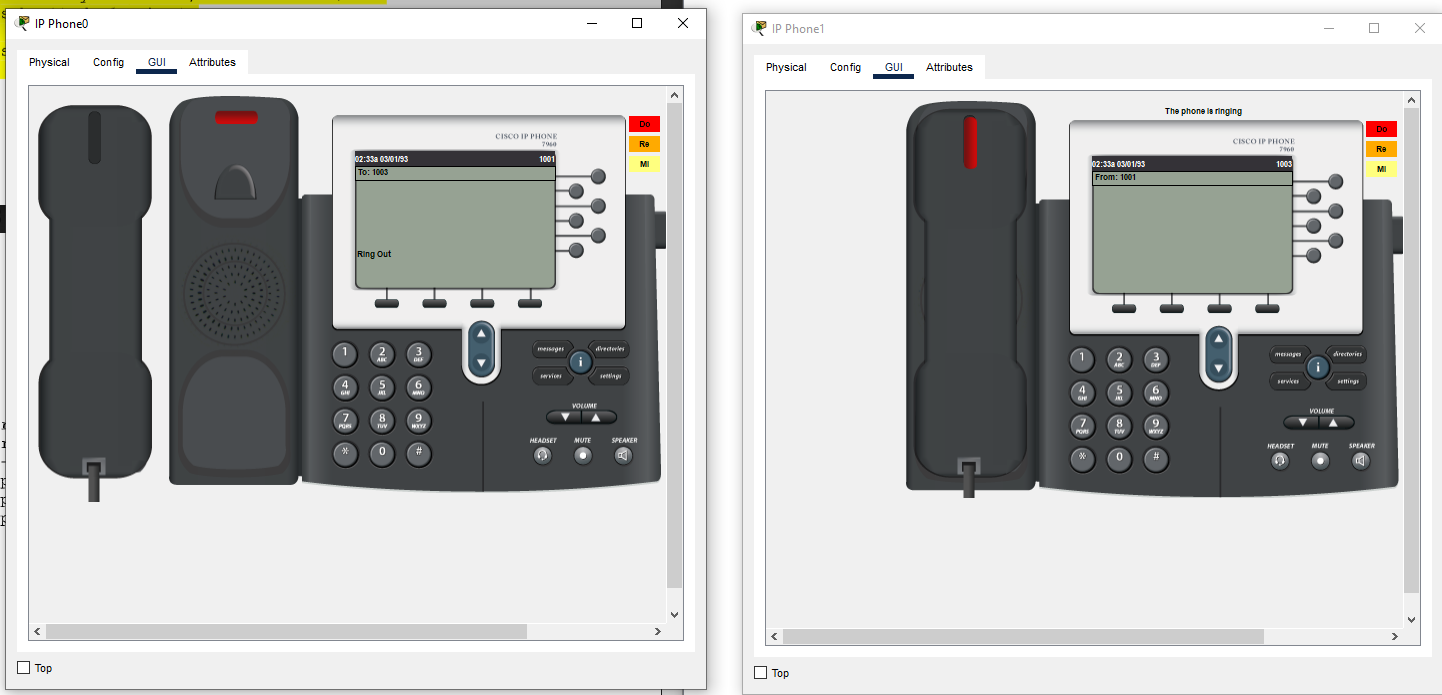Open settings button on IP Phone1
Viewport: 1442px width, 695px height.
1347,381
